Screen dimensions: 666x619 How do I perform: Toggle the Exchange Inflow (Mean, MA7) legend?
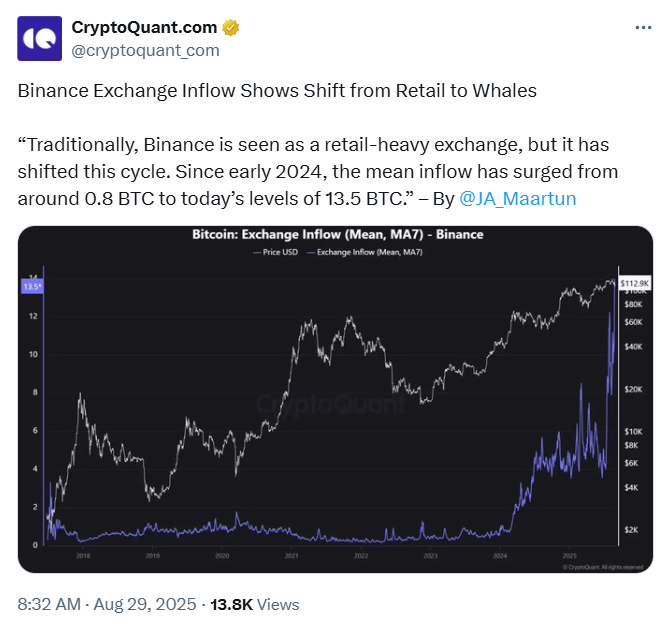tap(365, 252)
